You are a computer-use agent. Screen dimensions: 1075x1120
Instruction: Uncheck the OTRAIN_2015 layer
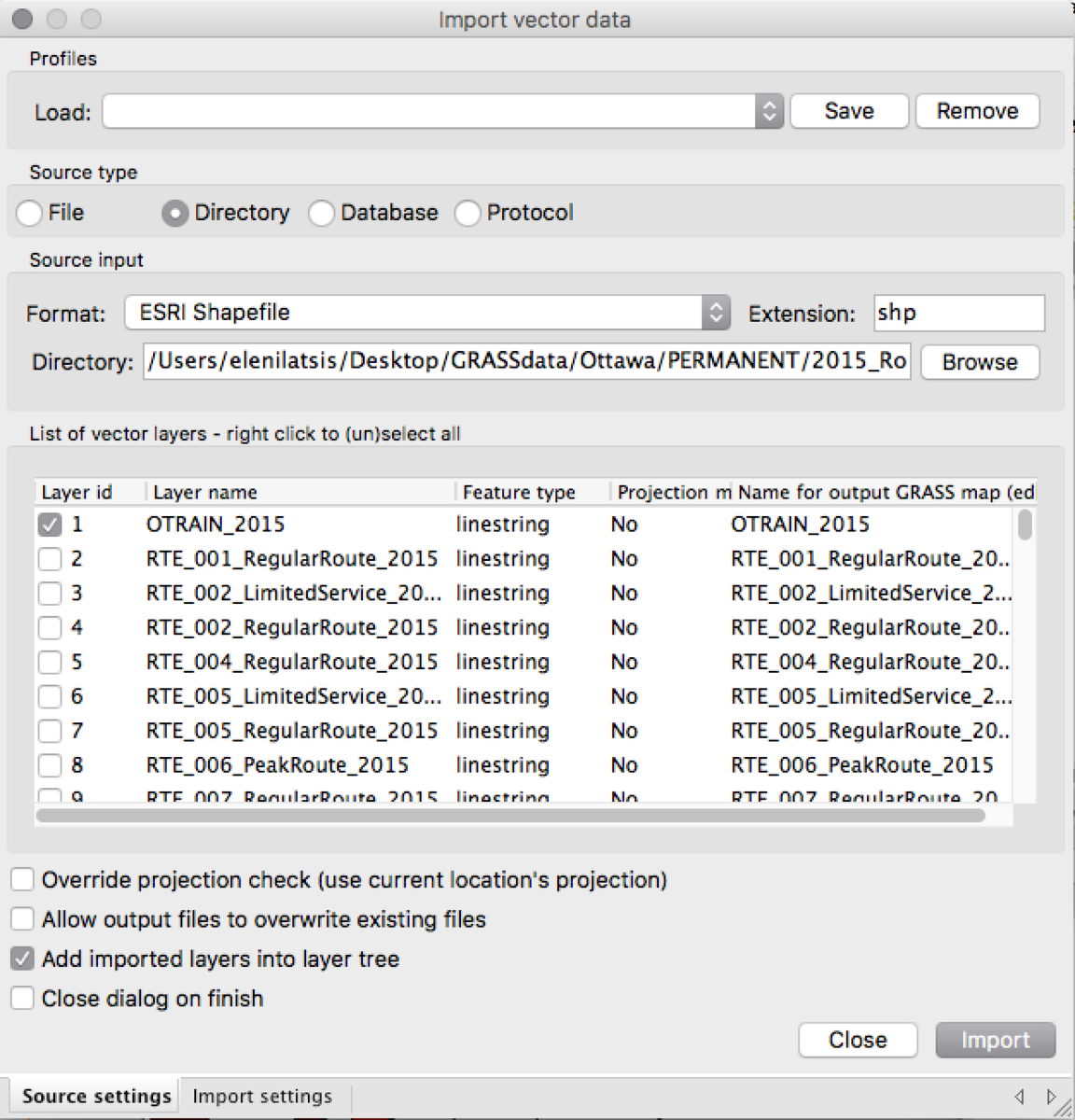(49, 524)
